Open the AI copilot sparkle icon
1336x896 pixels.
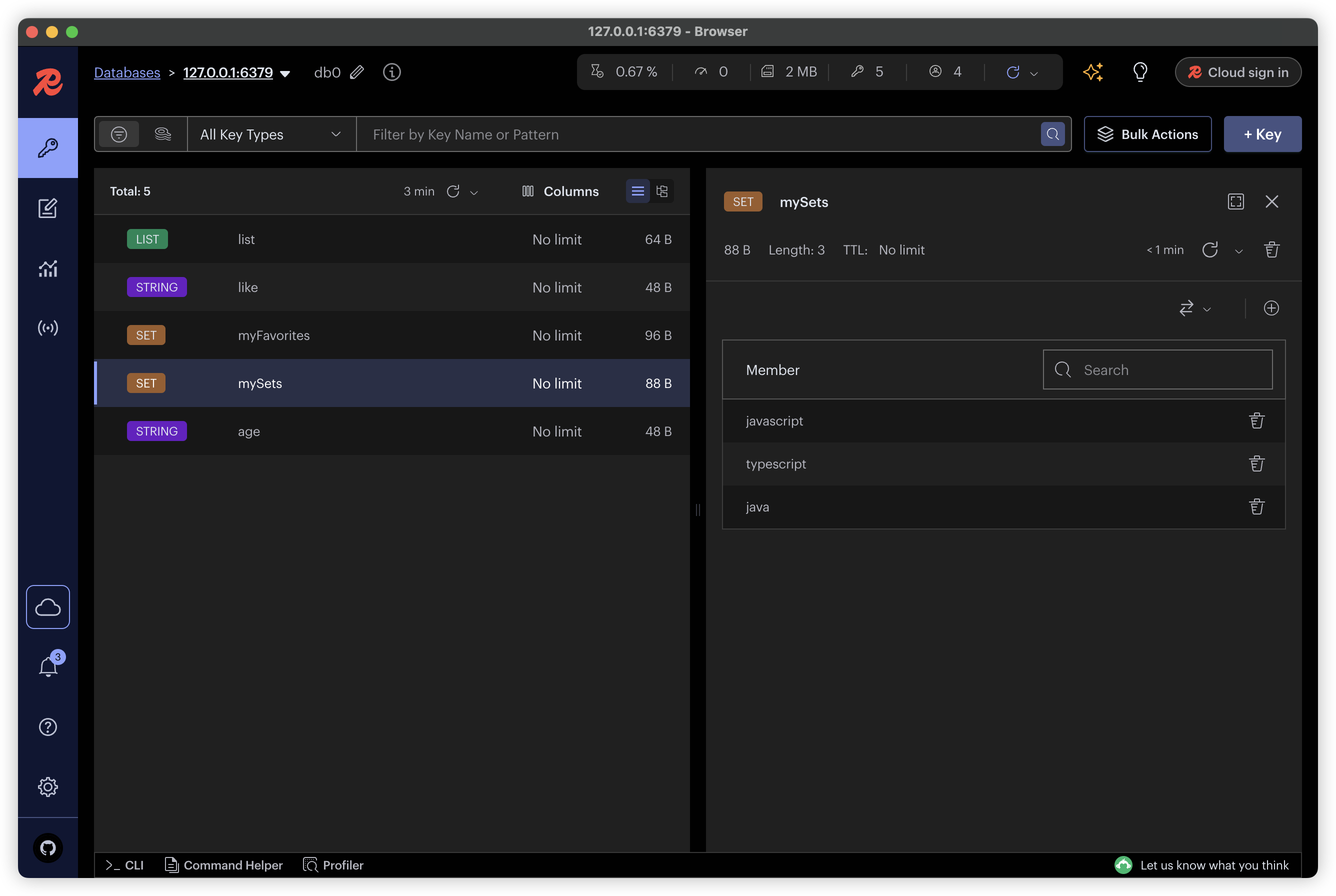pyautogui.click(x=1092, y=72)
